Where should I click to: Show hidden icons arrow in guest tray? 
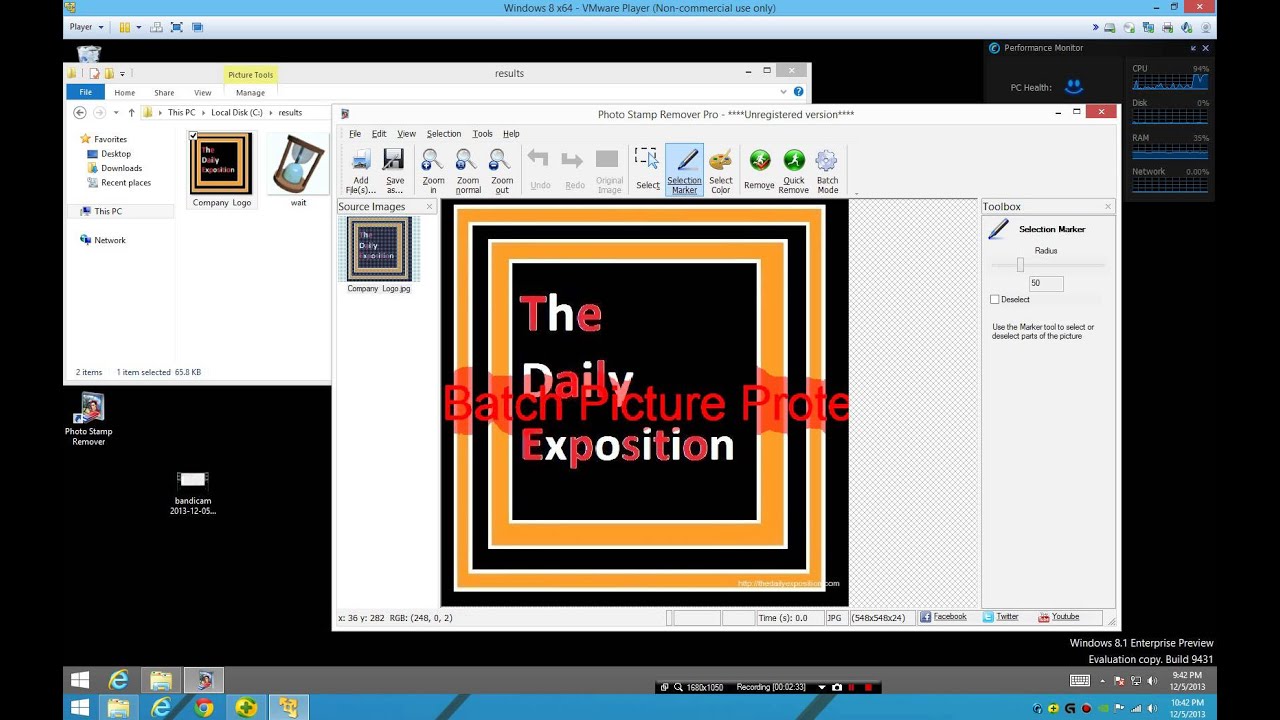click(1105, 681)
